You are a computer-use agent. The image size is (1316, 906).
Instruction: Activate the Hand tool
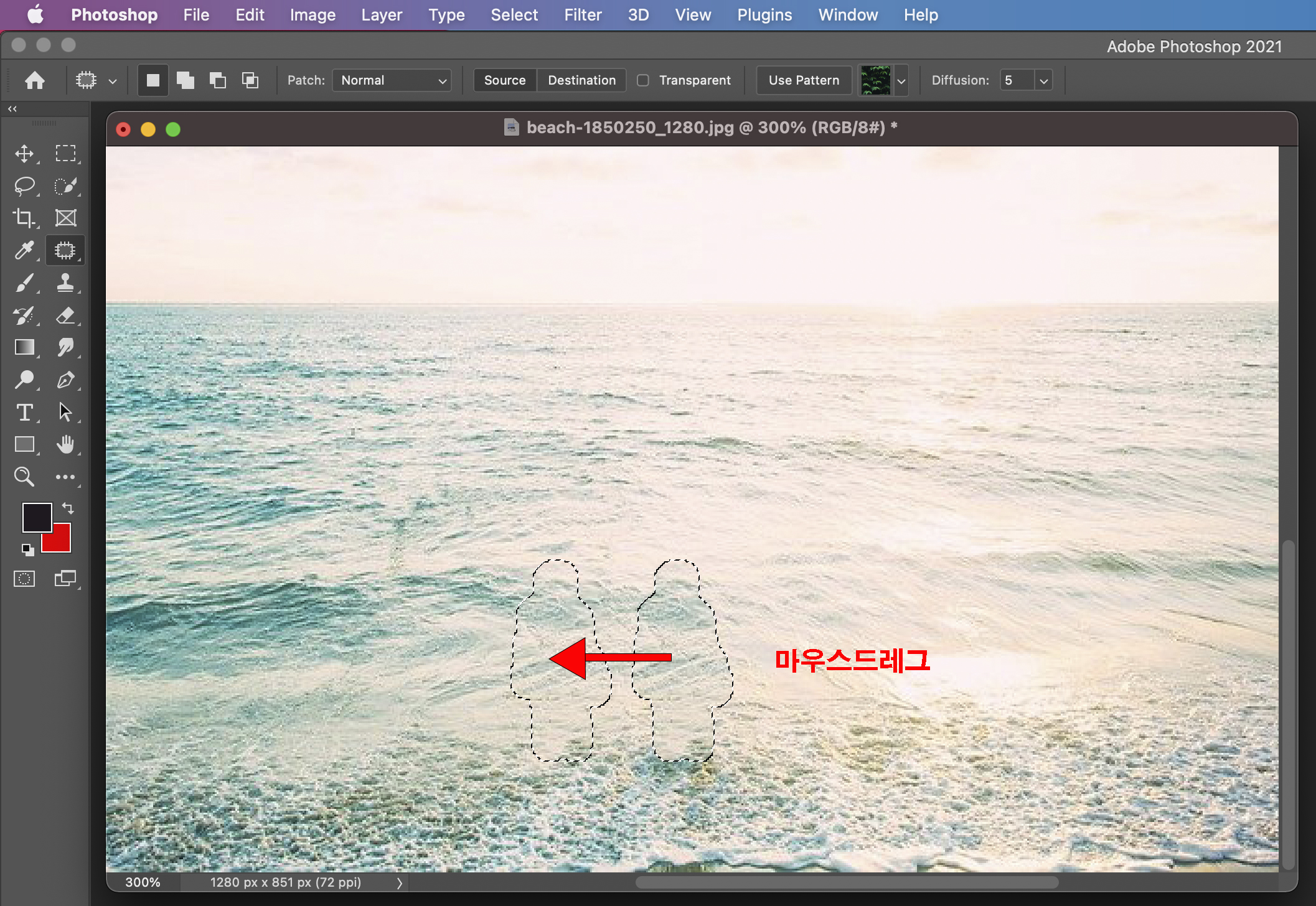click(x=65, y=444)
